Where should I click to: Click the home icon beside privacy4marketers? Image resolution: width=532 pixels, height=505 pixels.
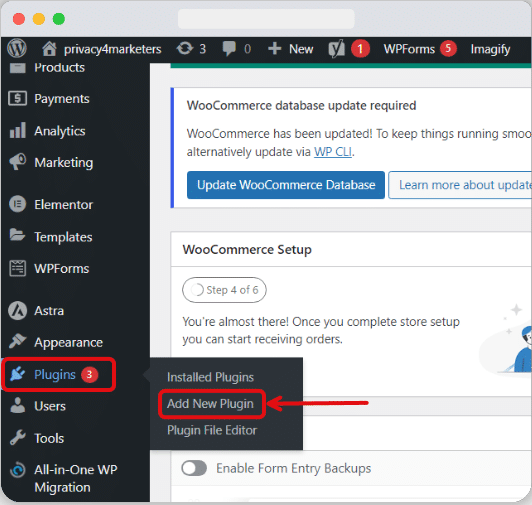click(49, 49)
